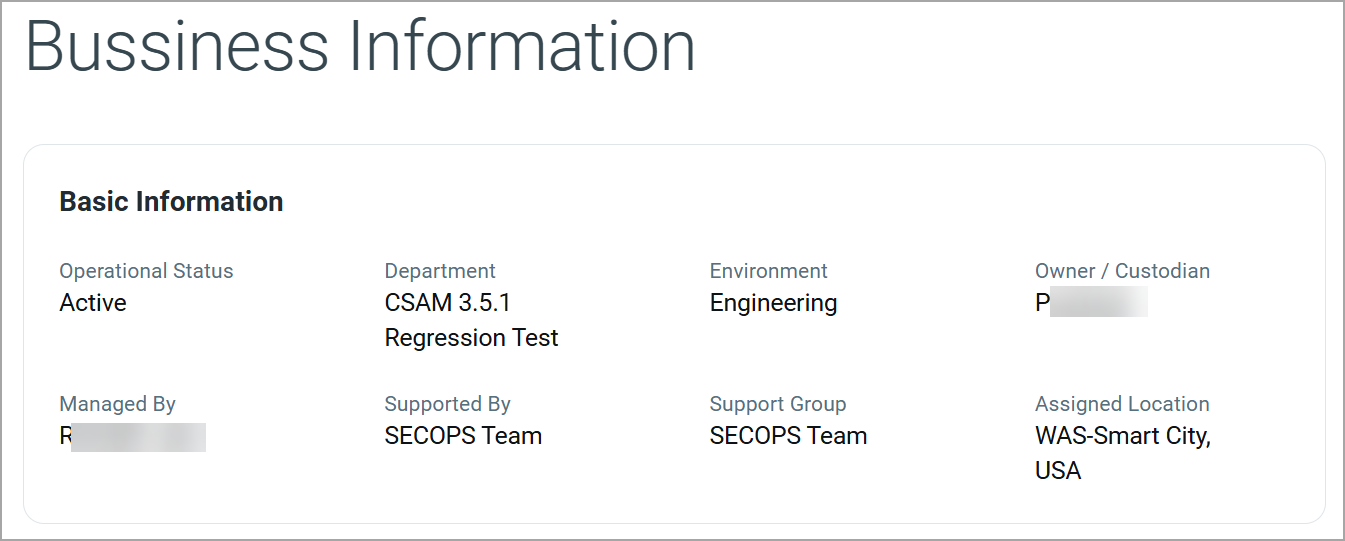
Task: Click the USA text in Assigned Location
Action: pos(1058,471)
